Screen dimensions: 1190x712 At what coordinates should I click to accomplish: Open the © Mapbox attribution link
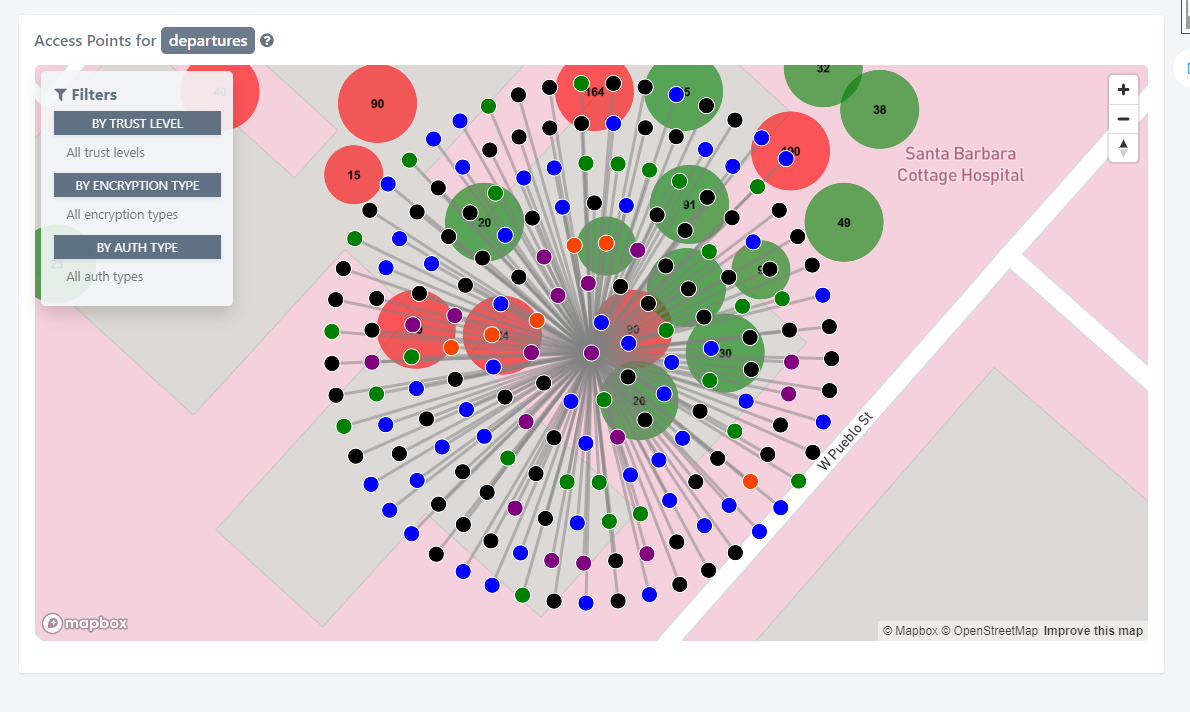(x=910, y=631)
